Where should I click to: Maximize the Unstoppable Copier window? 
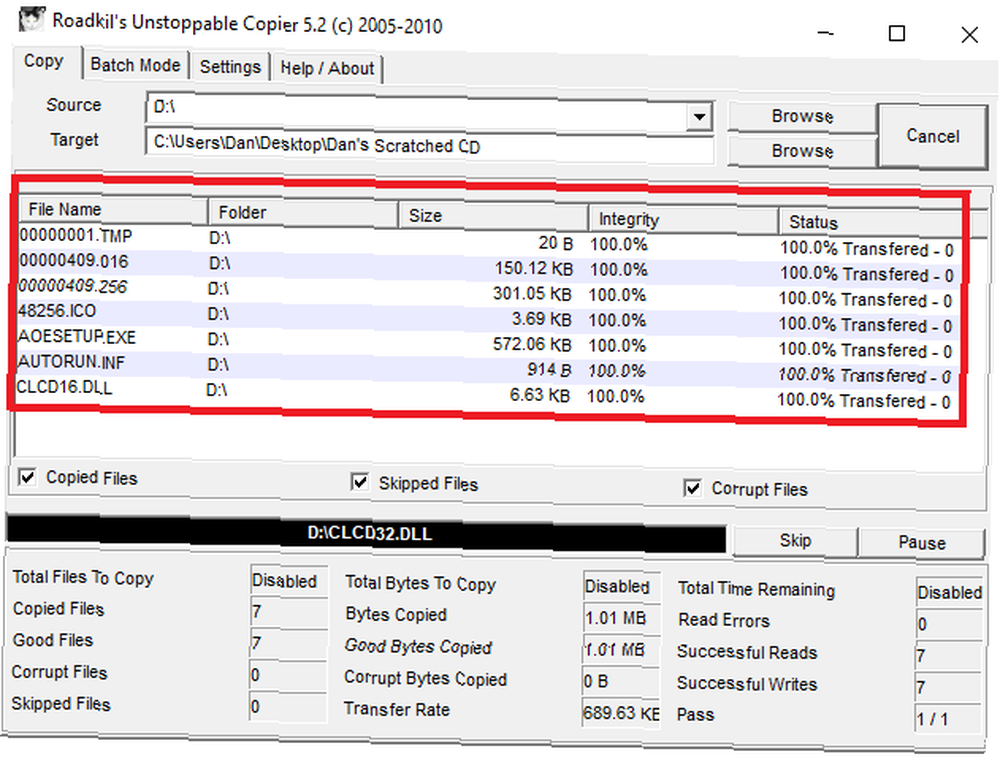(x=897, y=33)
